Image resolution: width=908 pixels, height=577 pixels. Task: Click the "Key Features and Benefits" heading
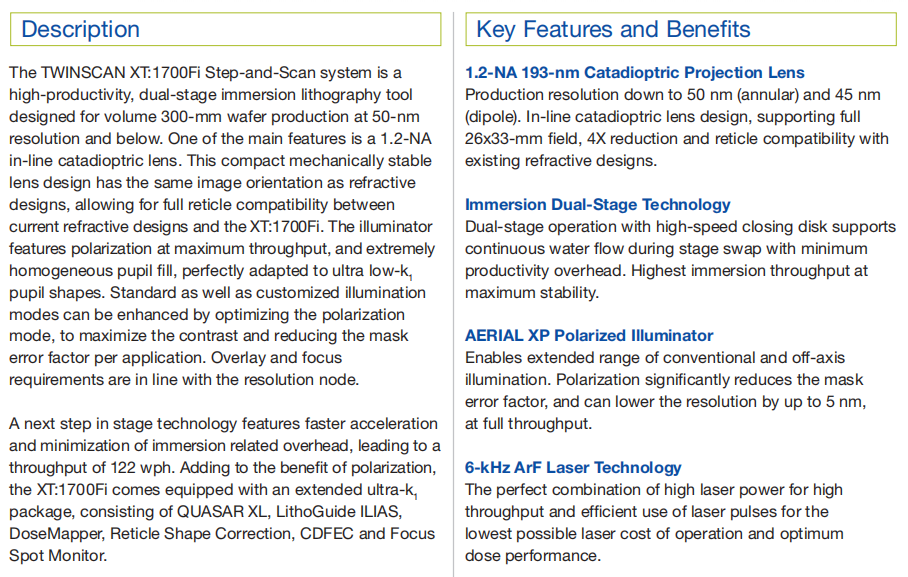pos(613,29)
